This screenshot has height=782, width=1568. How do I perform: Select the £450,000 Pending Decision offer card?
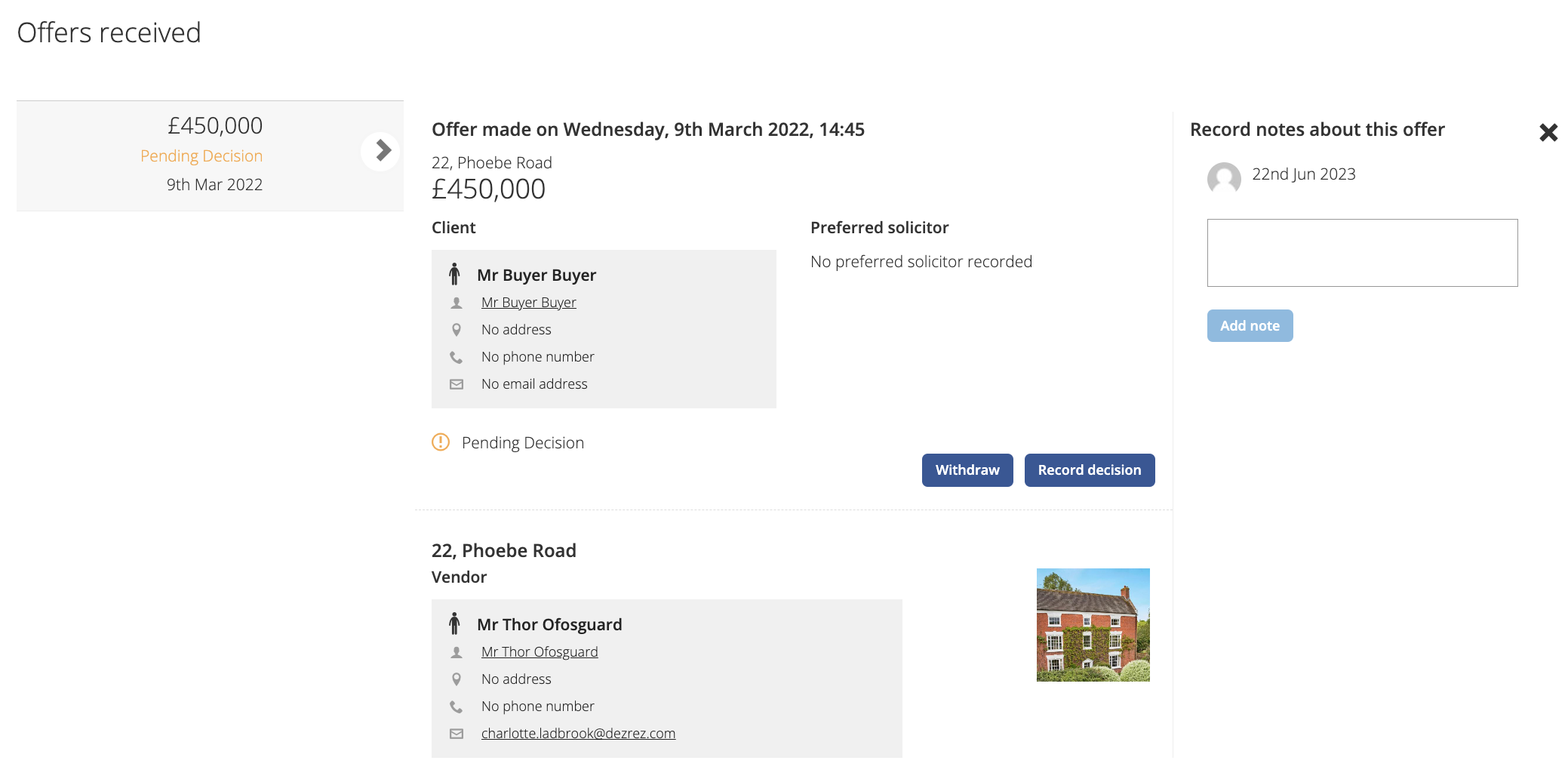[210, 155]
